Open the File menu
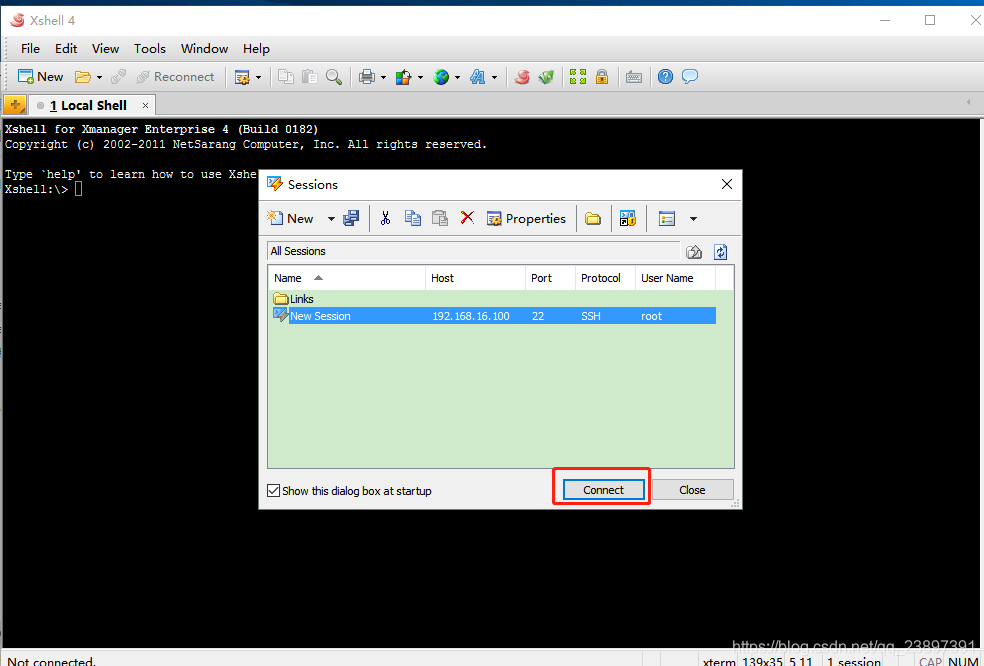Viewport: 984px width, 666px height. click(30, 48)
